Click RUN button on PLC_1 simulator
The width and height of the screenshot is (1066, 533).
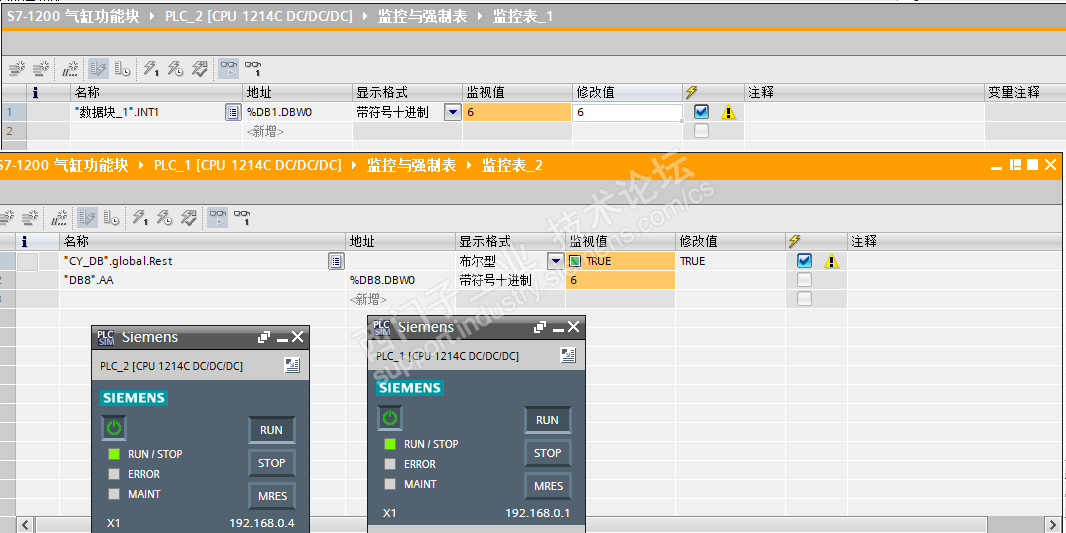click(x=547, y=419)
